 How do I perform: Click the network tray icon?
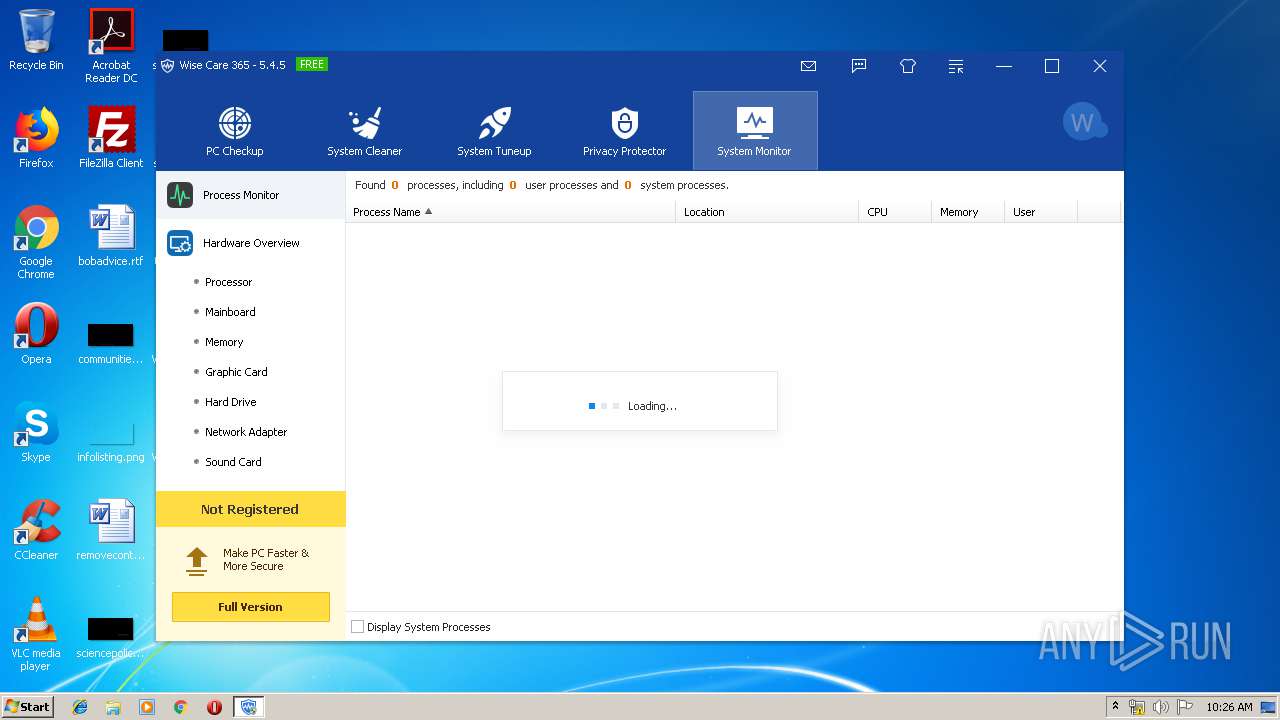(x=1137, y=707)
